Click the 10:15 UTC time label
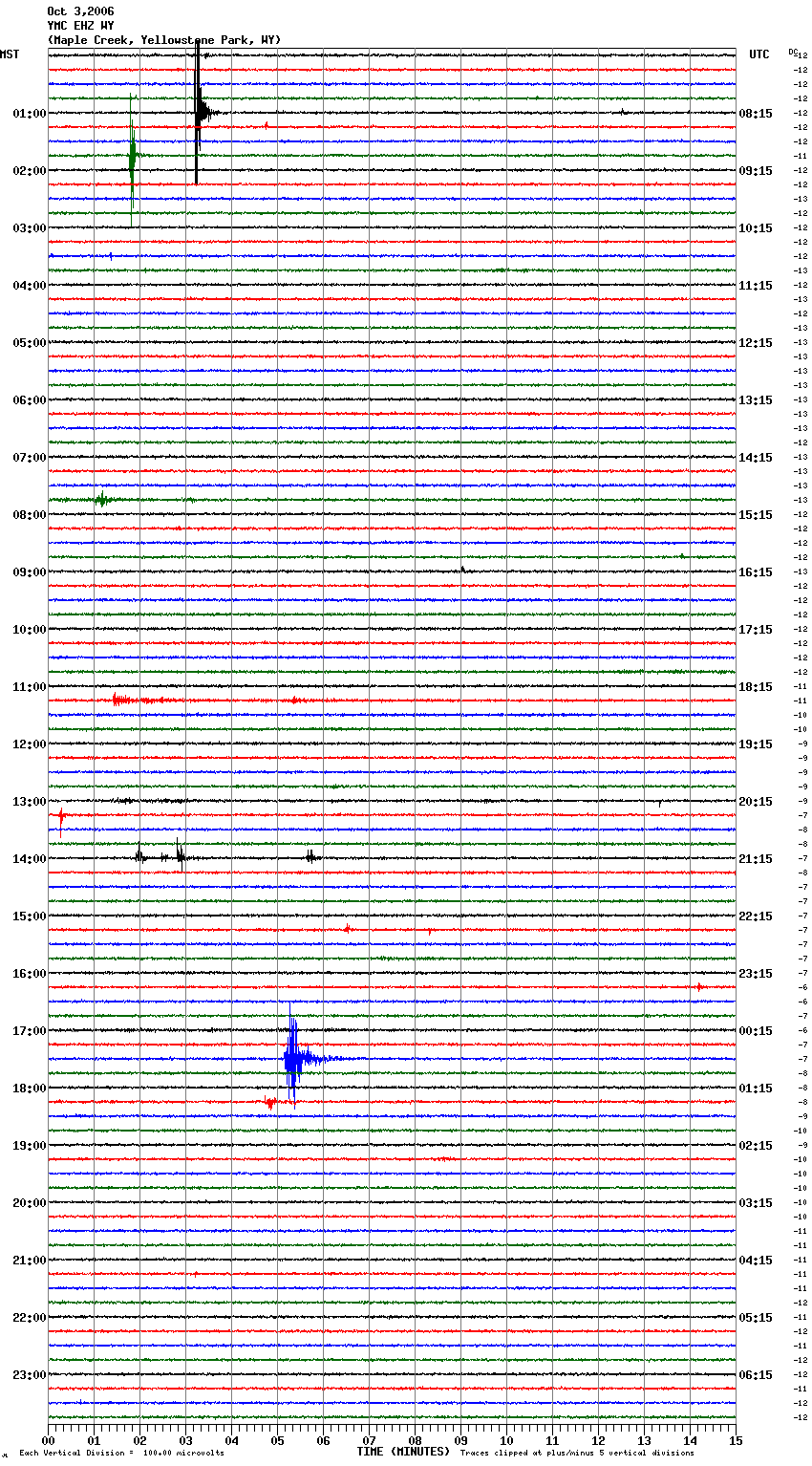Screen dimensions: 812x1466 point(756,228)
